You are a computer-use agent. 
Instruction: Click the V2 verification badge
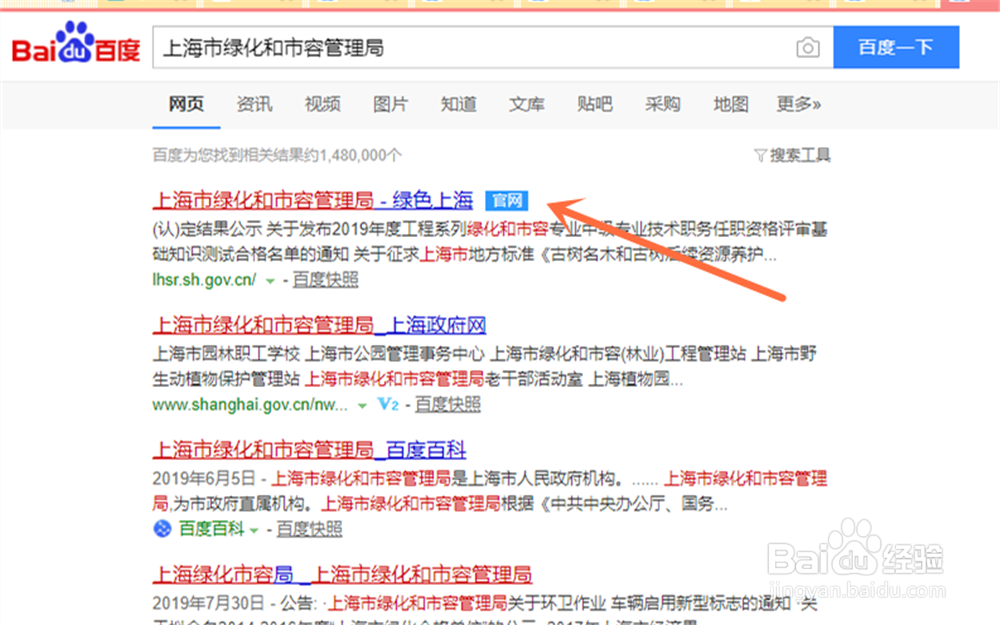(x=388, y=404)
